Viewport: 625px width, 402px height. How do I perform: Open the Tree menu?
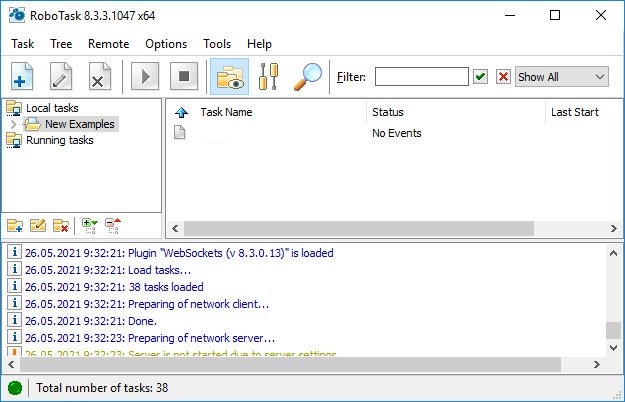(61, 44)
